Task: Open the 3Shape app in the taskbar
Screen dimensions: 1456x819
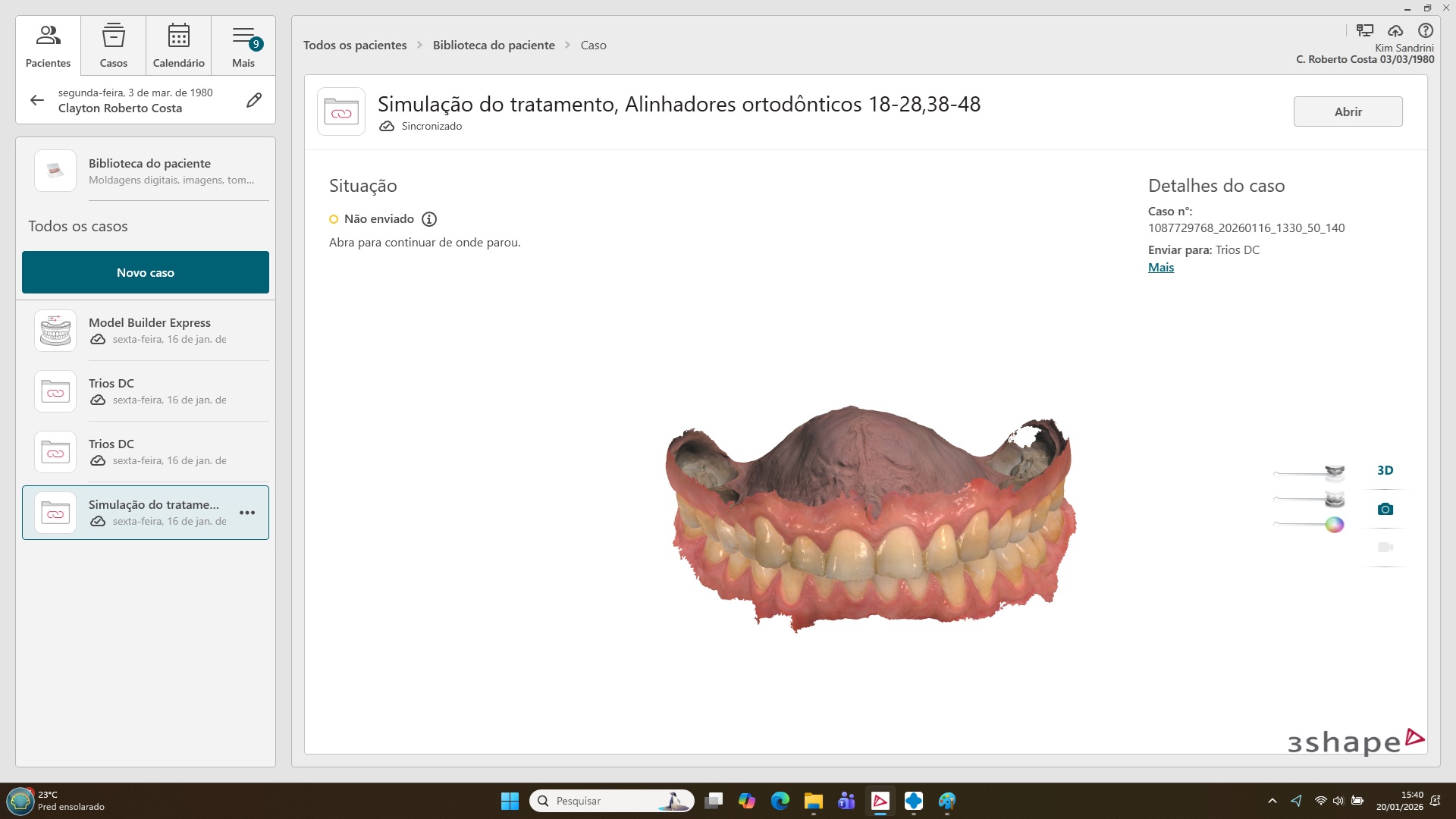Action: click(x=880, y=801)
